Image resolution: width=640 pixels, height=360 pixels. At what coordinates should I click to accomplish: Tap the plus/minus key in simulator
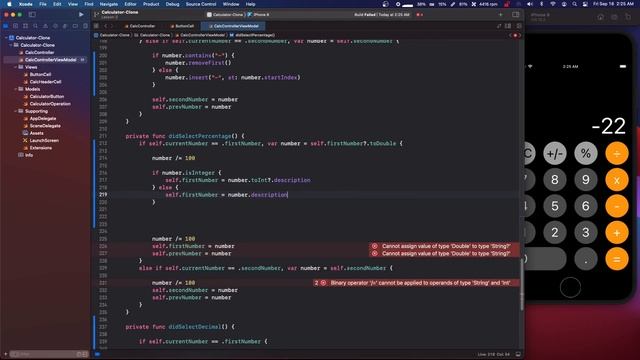coord(555,153)
